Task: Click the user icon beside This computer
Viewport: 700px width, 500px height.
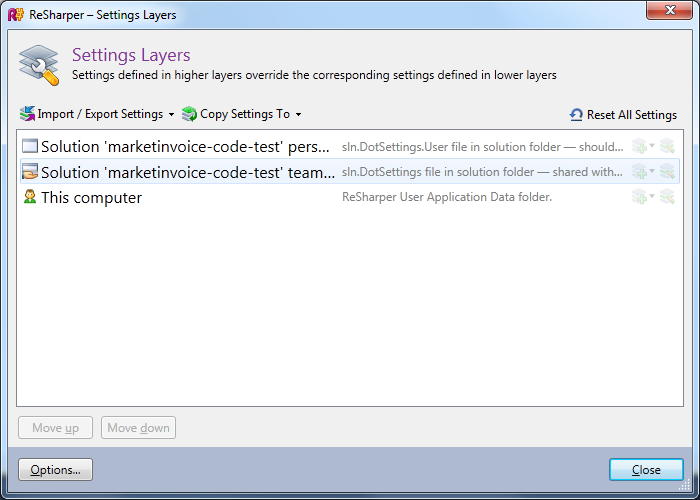Action: coord(29,198)
